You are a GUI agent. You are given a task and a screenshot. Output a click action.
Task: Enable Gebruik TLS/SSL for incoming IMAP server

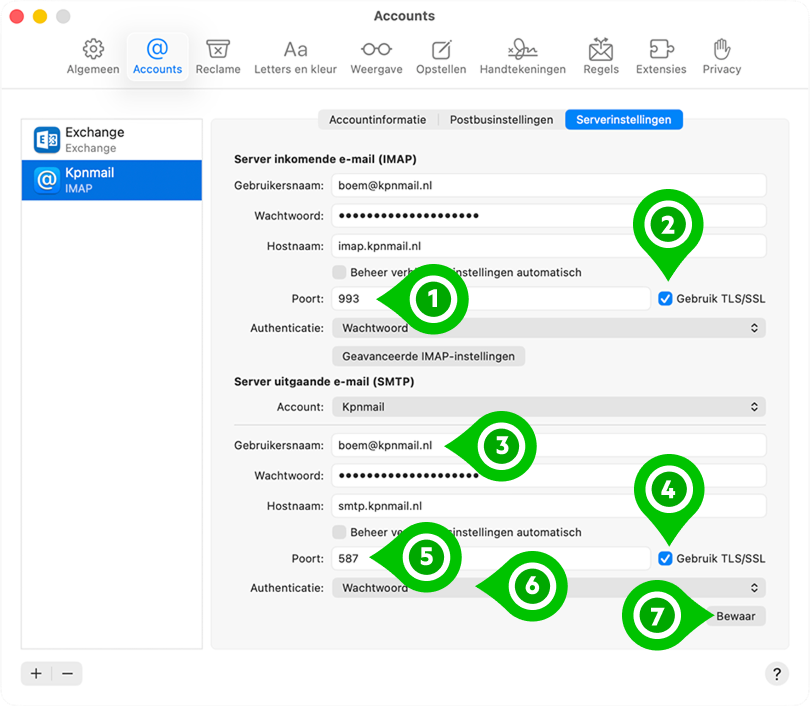(x=666, y=297)
